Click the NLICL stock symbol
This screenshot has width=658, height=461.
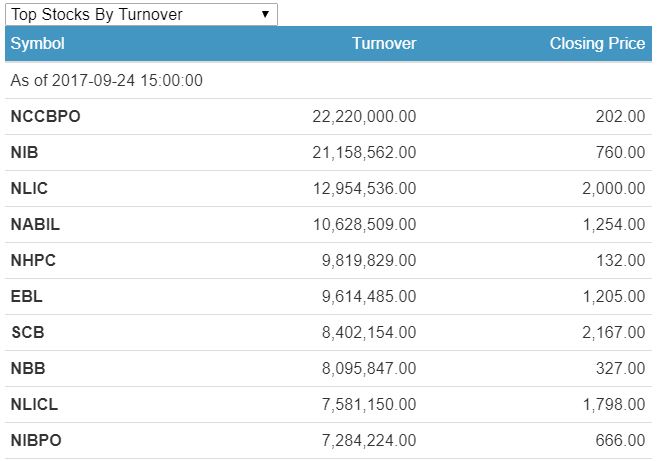[35, 405]
